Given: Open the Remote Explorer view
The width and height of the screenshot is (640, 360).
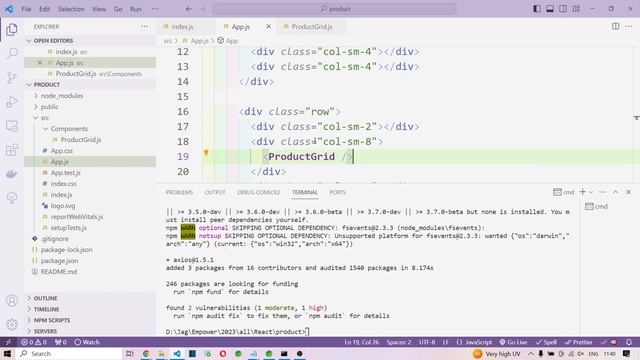Looking at the screenshot, I should point(12,126).
